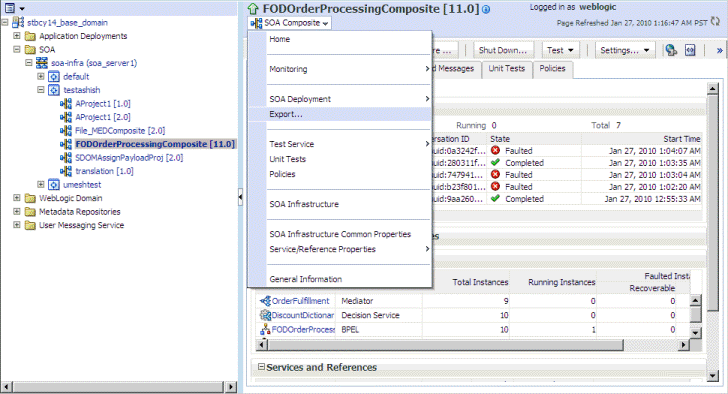Click the globe icon in the toolbar

[671, 50]
